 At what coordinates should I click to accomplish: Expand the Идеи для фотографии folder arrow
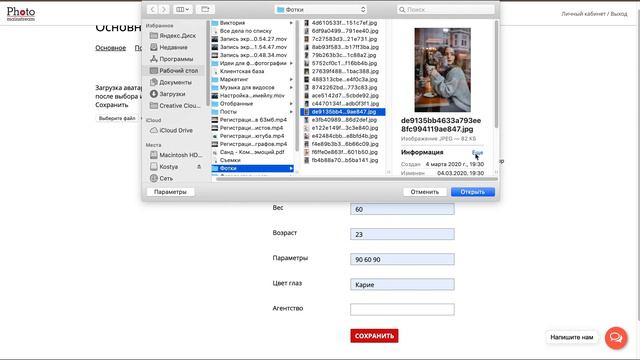(291, 63)
